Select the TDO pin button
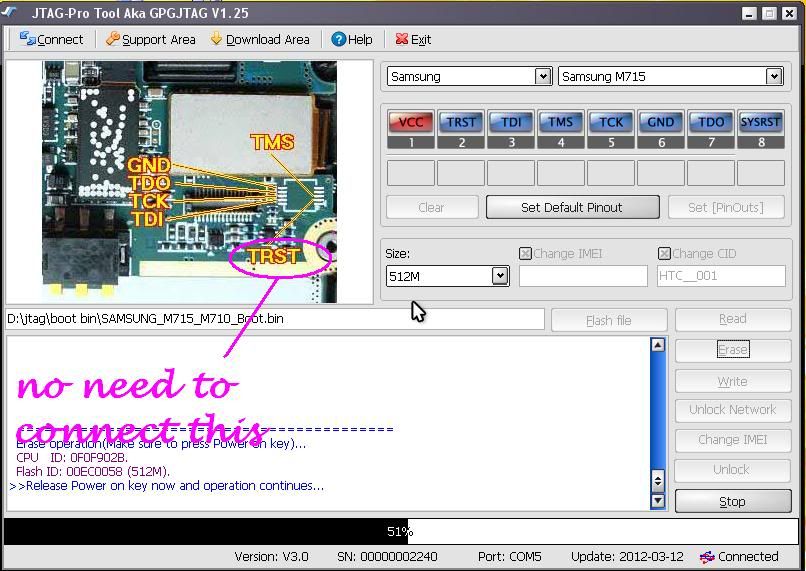The height and width of the screenshot is (571, 806). tap(711, 122)
